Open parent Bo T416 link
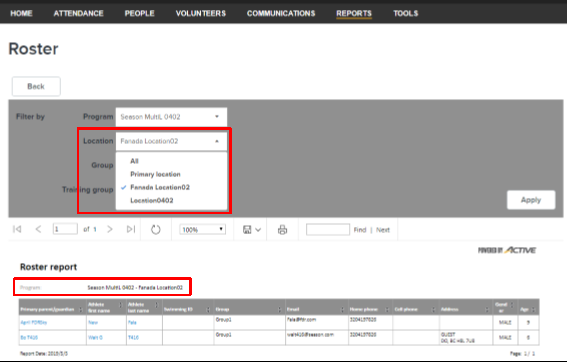This screenshot has height=364, width=567. [x=29, y=338]
